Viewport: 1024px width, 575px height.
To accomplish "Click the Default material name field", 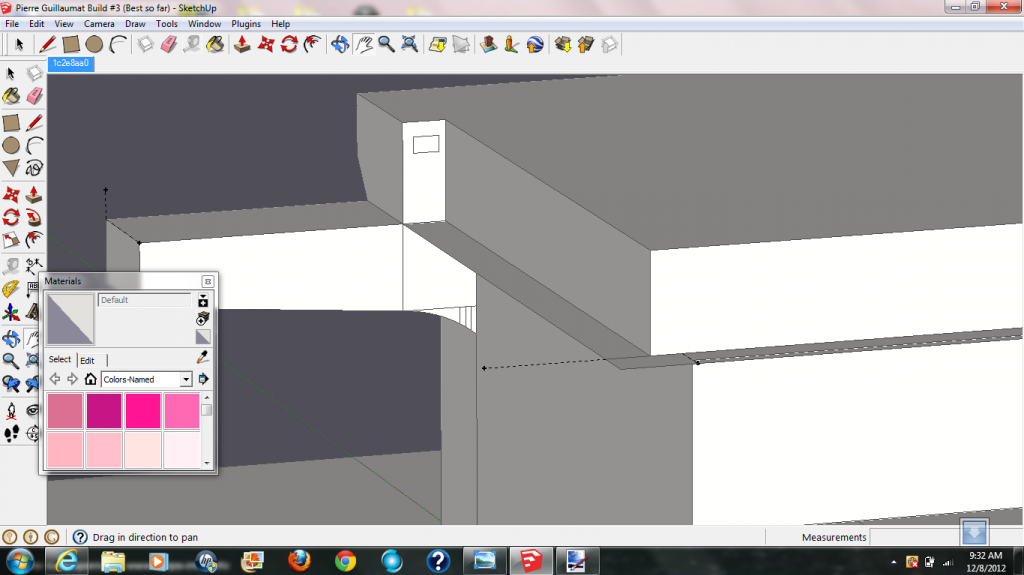I will pos(145,300).
